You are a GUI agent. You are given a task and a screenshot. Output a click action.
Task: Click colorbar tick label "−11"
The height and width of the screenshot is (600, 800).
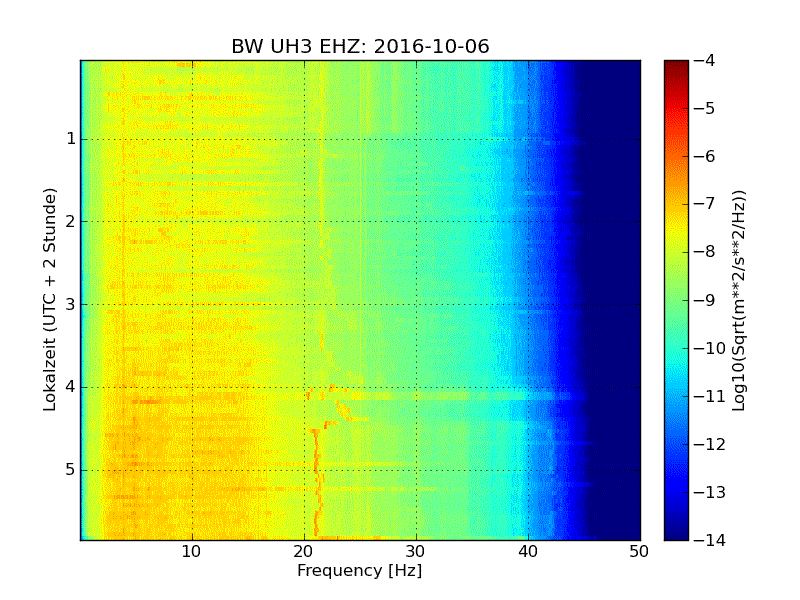coord(710,396)
